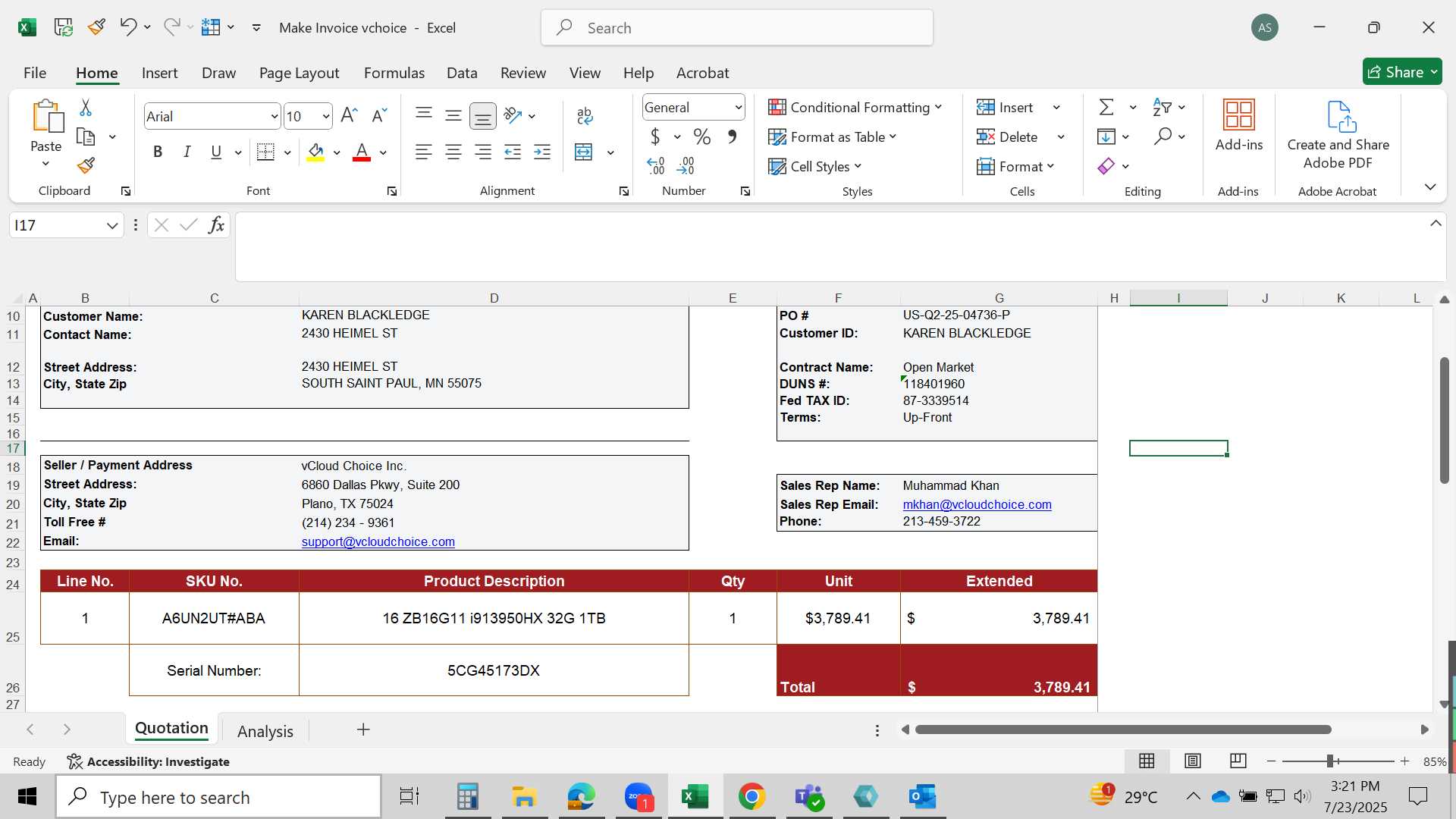Image resolution: width=1456 pixels, height=819 pixels.
Task: Apply Accounting Number Format dollar sign
Action: coord(655,136)
